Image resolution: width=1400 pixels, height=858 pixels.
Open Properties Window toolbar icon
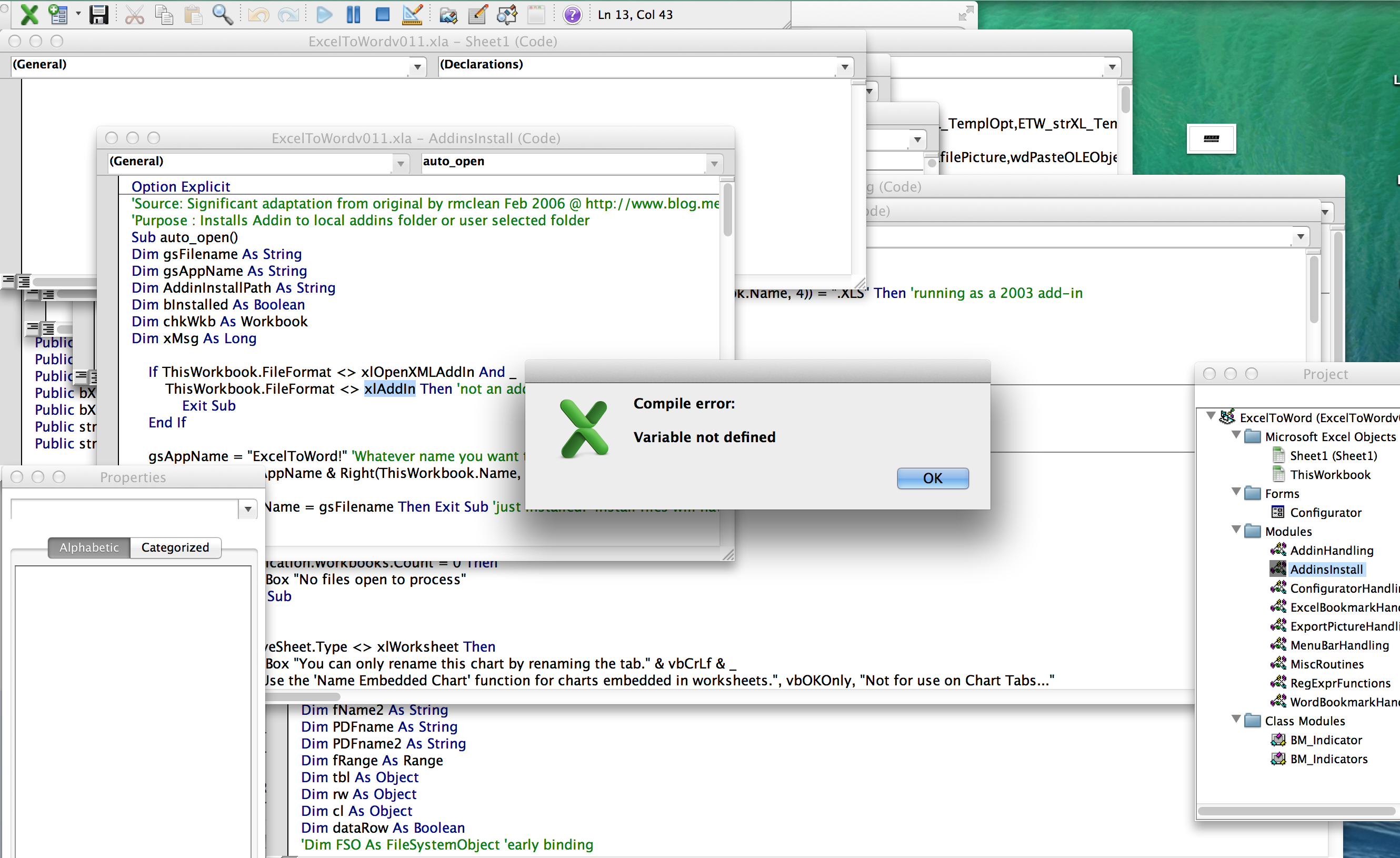point(477,14)
